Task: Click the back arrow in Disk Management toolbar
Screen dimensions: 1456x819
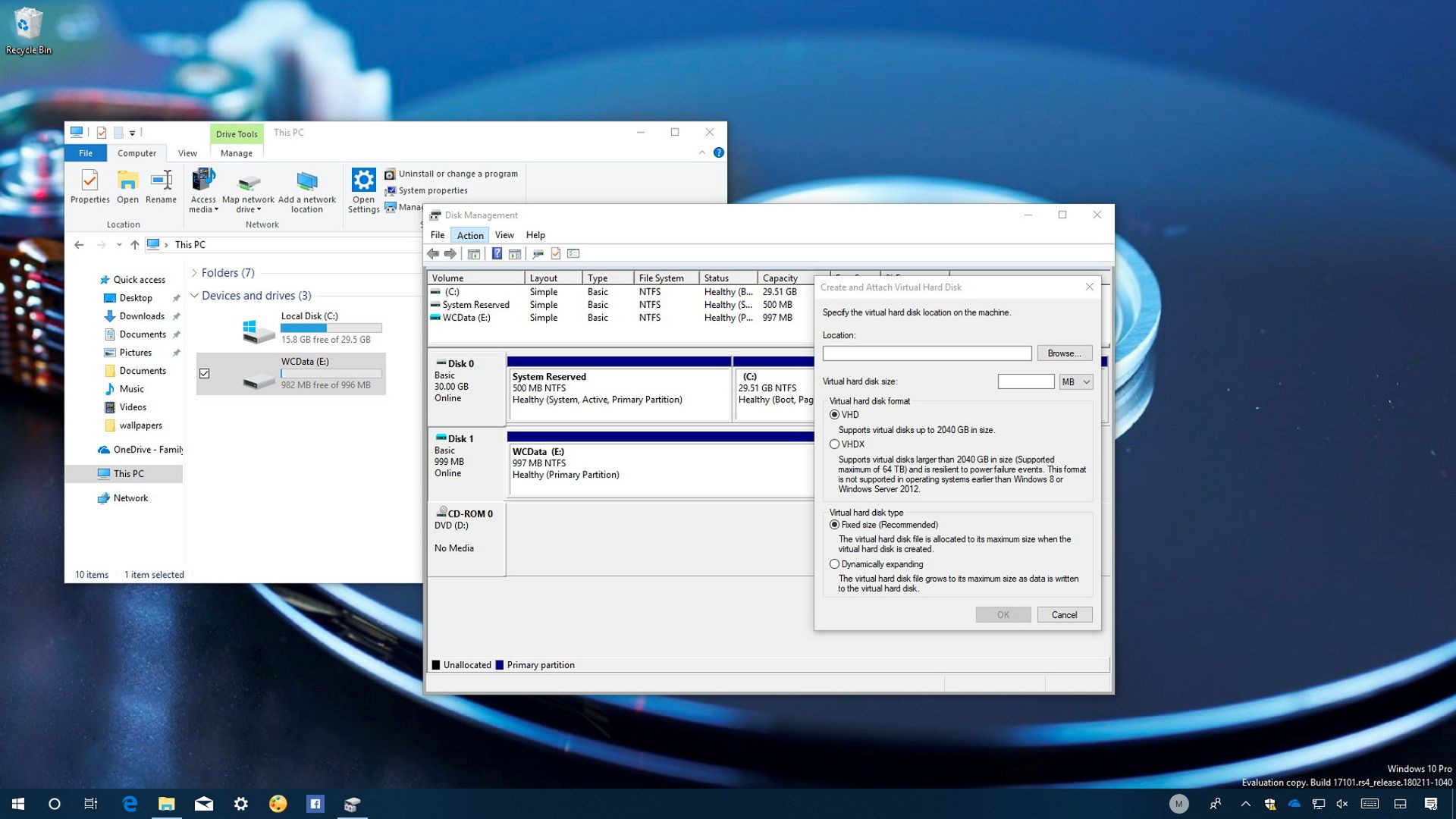Action: [434, 253]
